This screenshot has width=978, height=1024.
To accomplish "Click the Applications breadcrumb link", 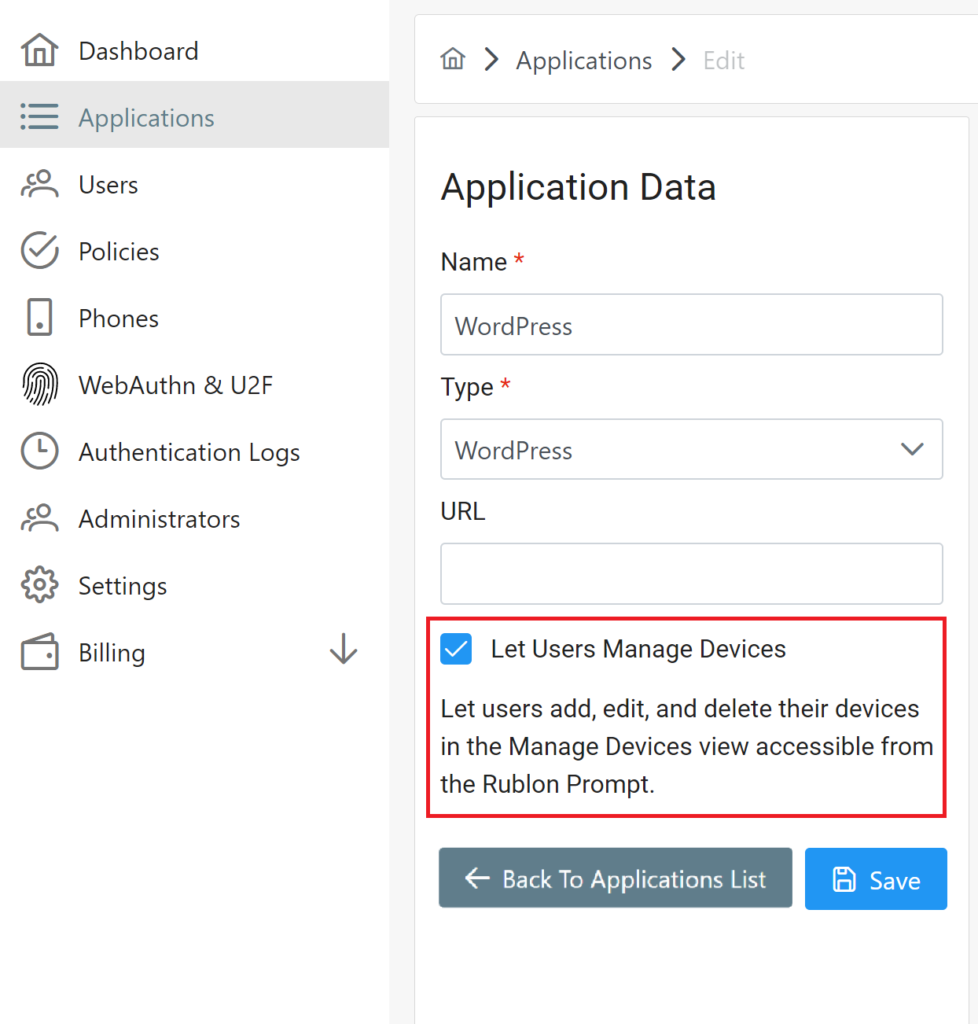I will pyautogui.click(x=583, y=60).
